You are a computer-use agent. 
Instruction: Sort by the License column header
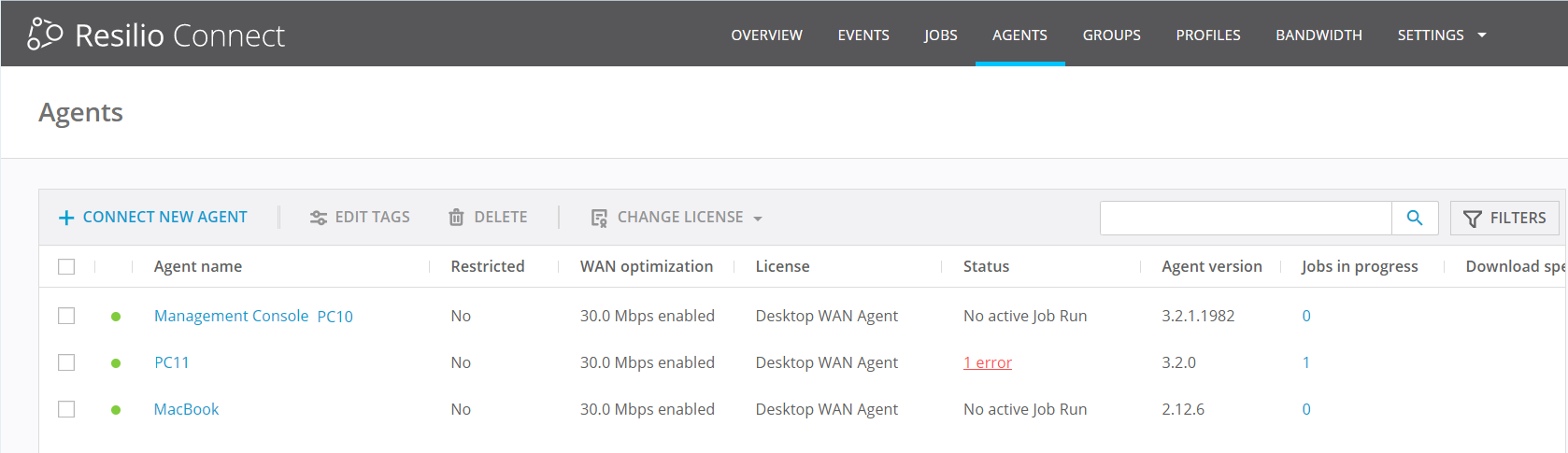[782, 266]
